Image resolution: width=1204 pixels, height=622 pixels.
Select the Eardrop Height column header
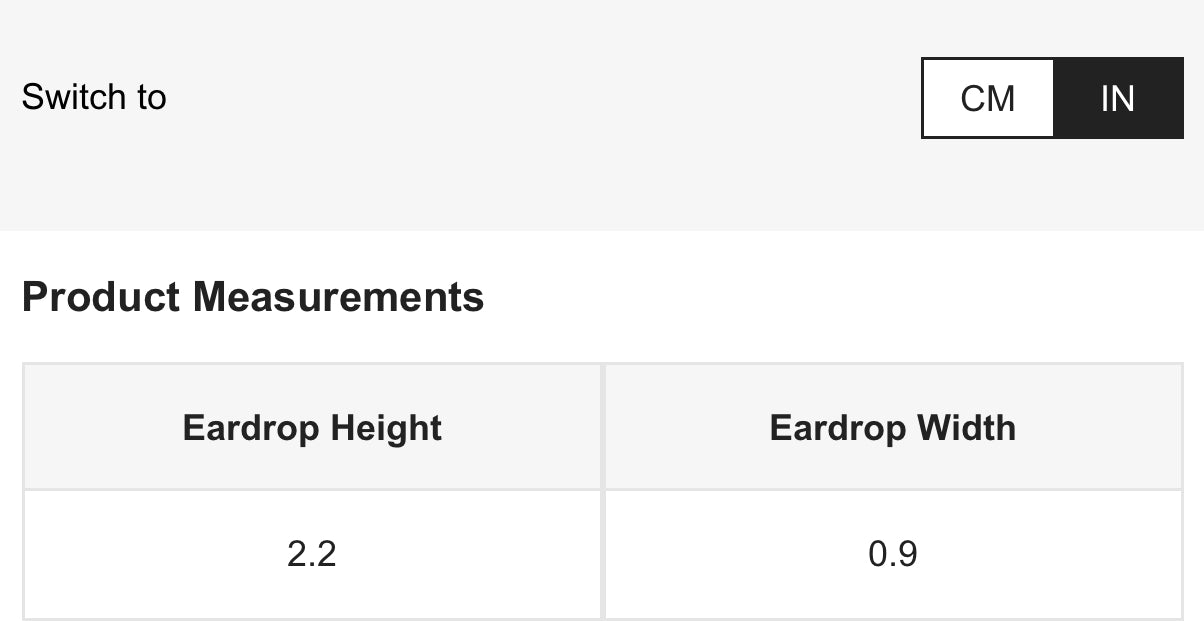coord(312,428)
